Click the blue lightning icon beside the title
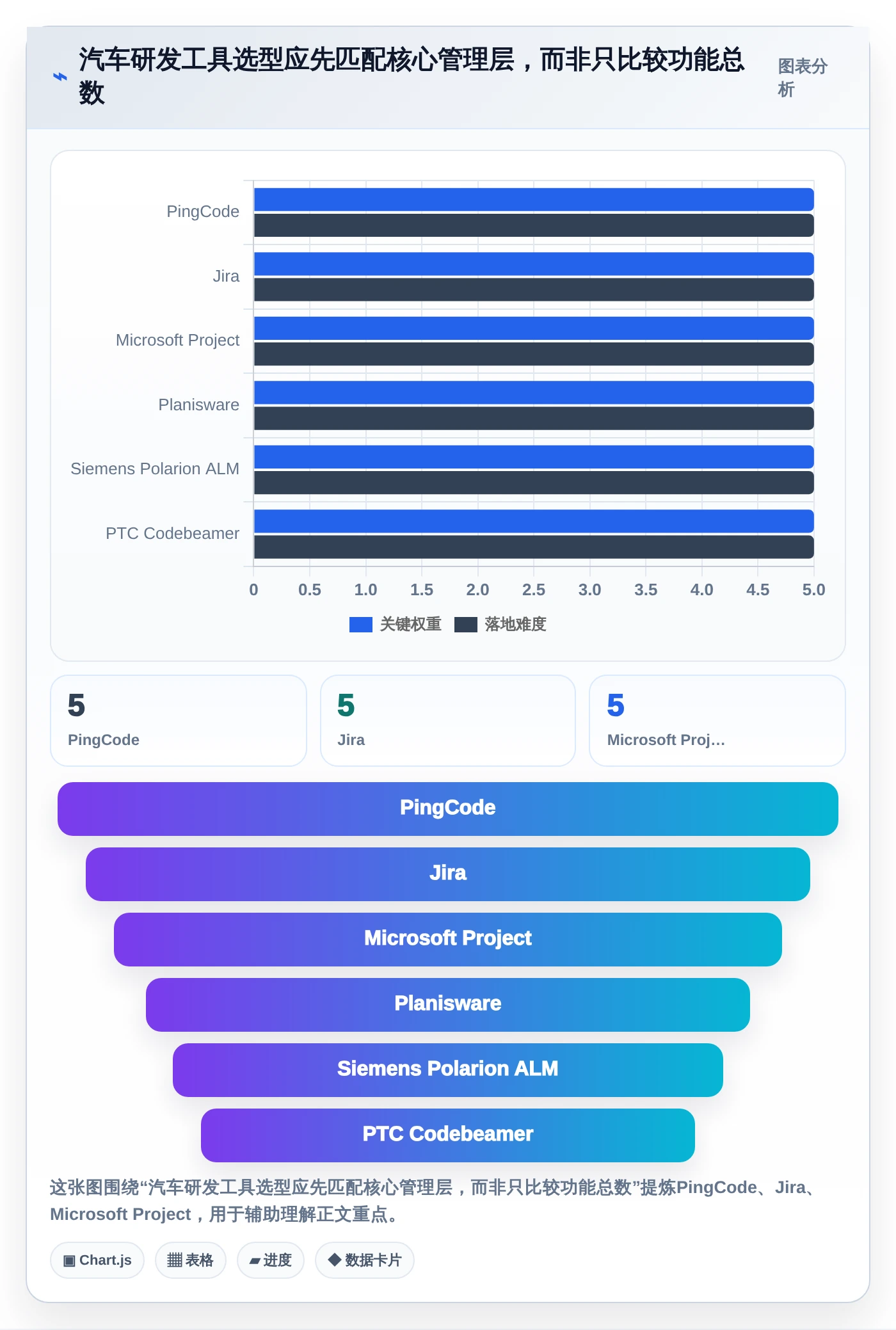Screen dimensions: 896x1330 (x=60, y=77)
